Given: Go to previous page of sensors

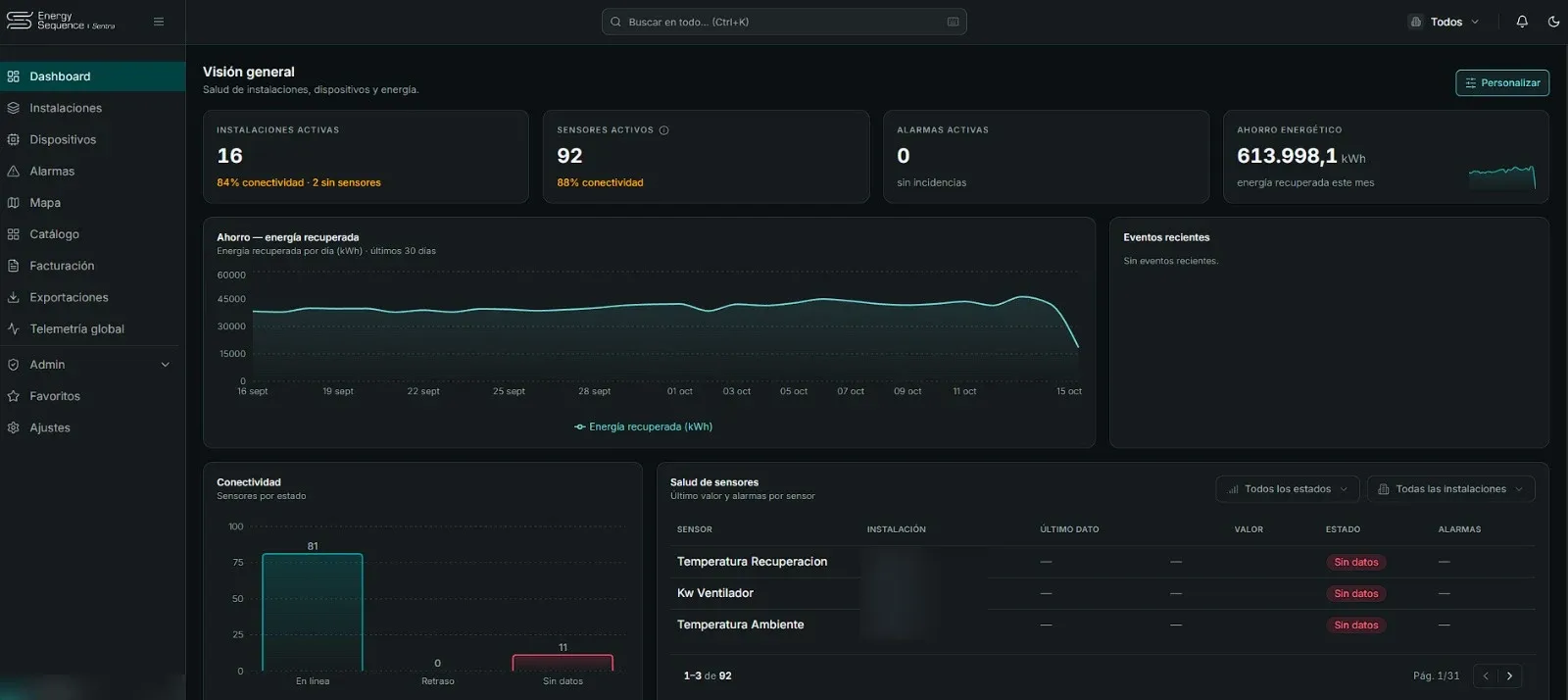Looking at the screenshot, I should point(1486,675).
